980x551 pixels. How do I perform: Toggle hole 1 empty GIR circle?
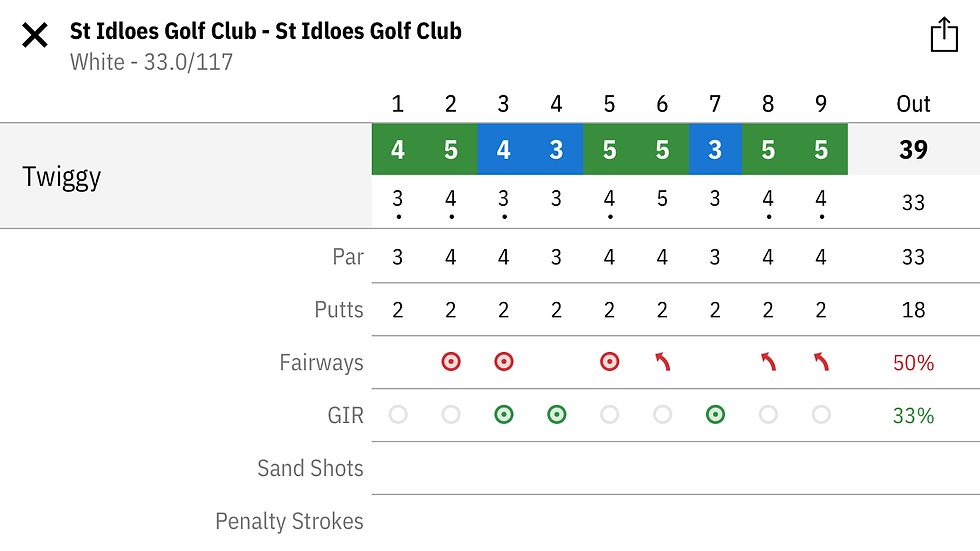[x=398, y=415]
